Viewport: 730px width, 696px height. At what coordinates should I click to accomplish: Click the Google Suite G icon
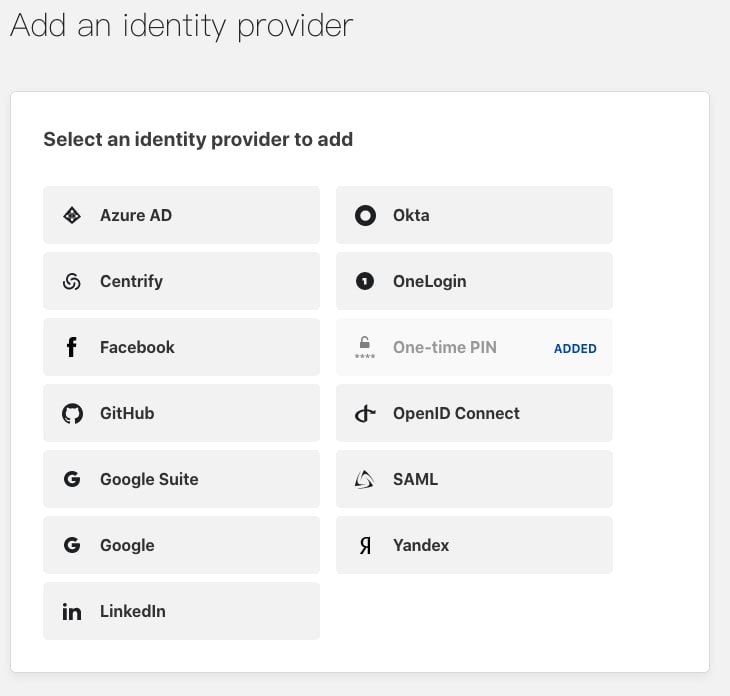72,479
